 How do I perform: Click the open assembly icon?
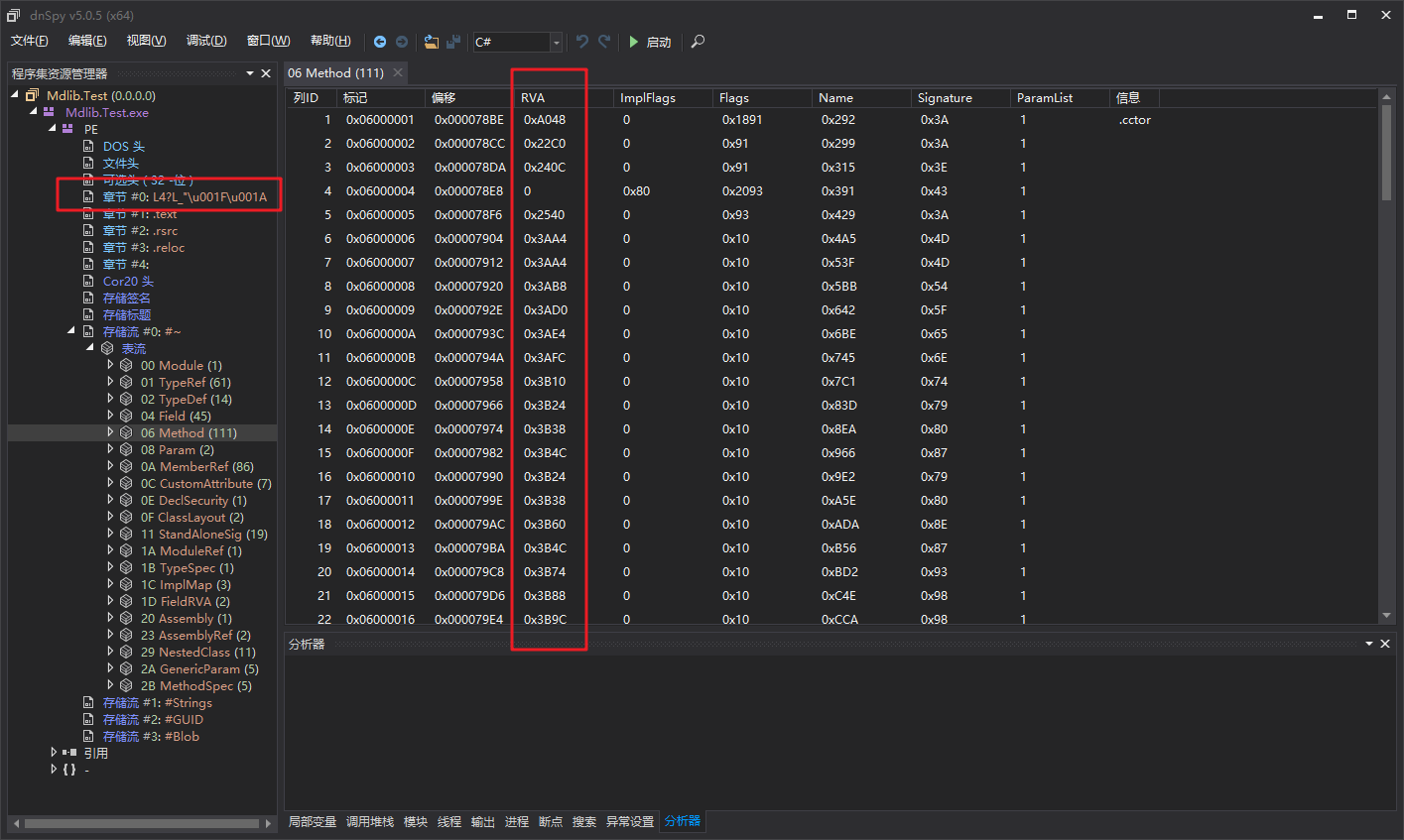point(431,42)
